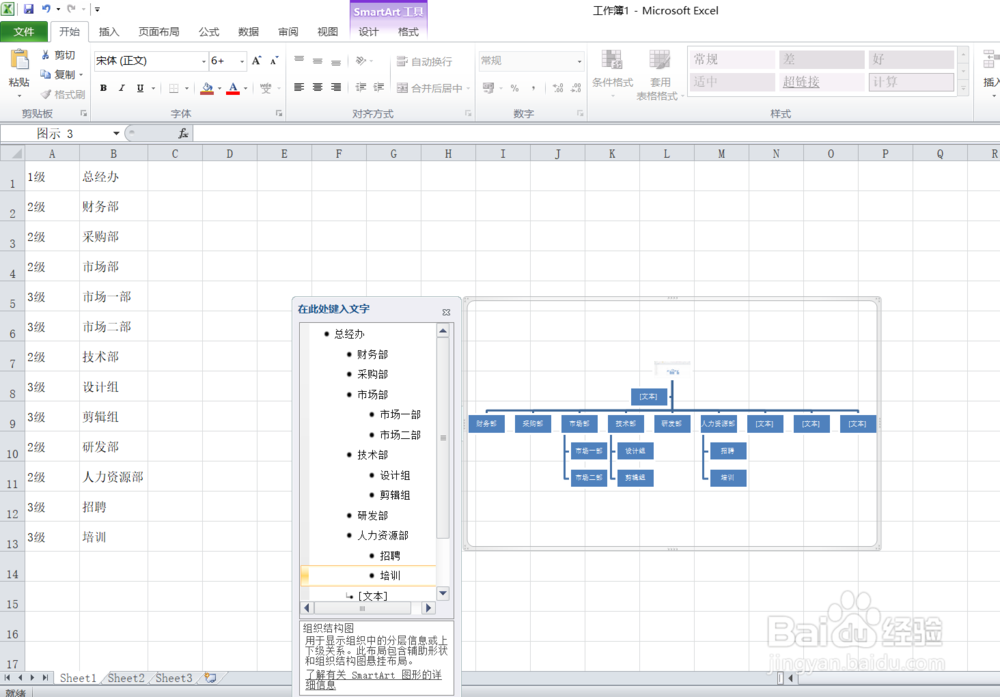The image size is (1000, 697).
Task: Click the cell borders icon
Action: (x=173, y=88)
